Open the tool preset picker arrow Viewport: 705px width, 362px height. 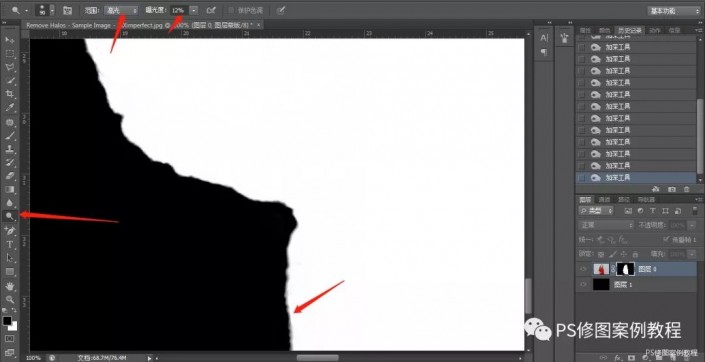[27, 10]
